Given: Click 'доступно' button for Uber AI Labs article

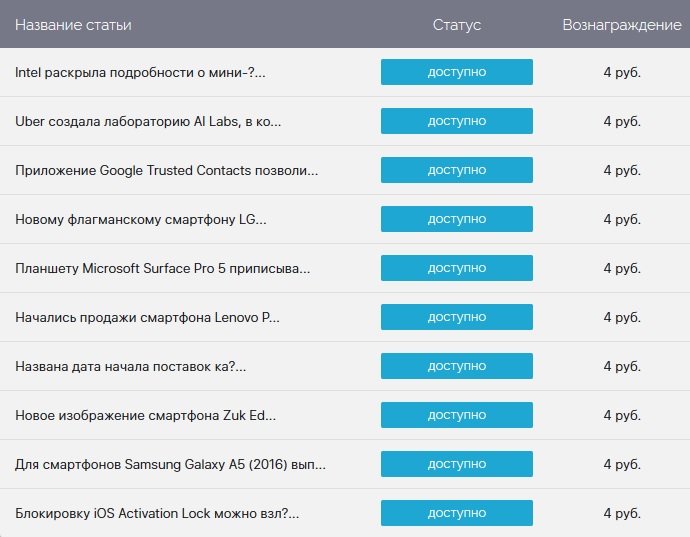Looking at the screenshot, I should 457,121.
